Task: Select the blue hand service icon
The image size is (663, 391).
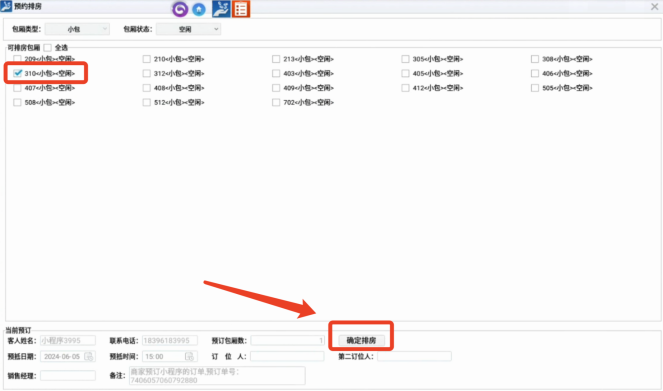Action: pyautogui.click(x=221, y=9)
